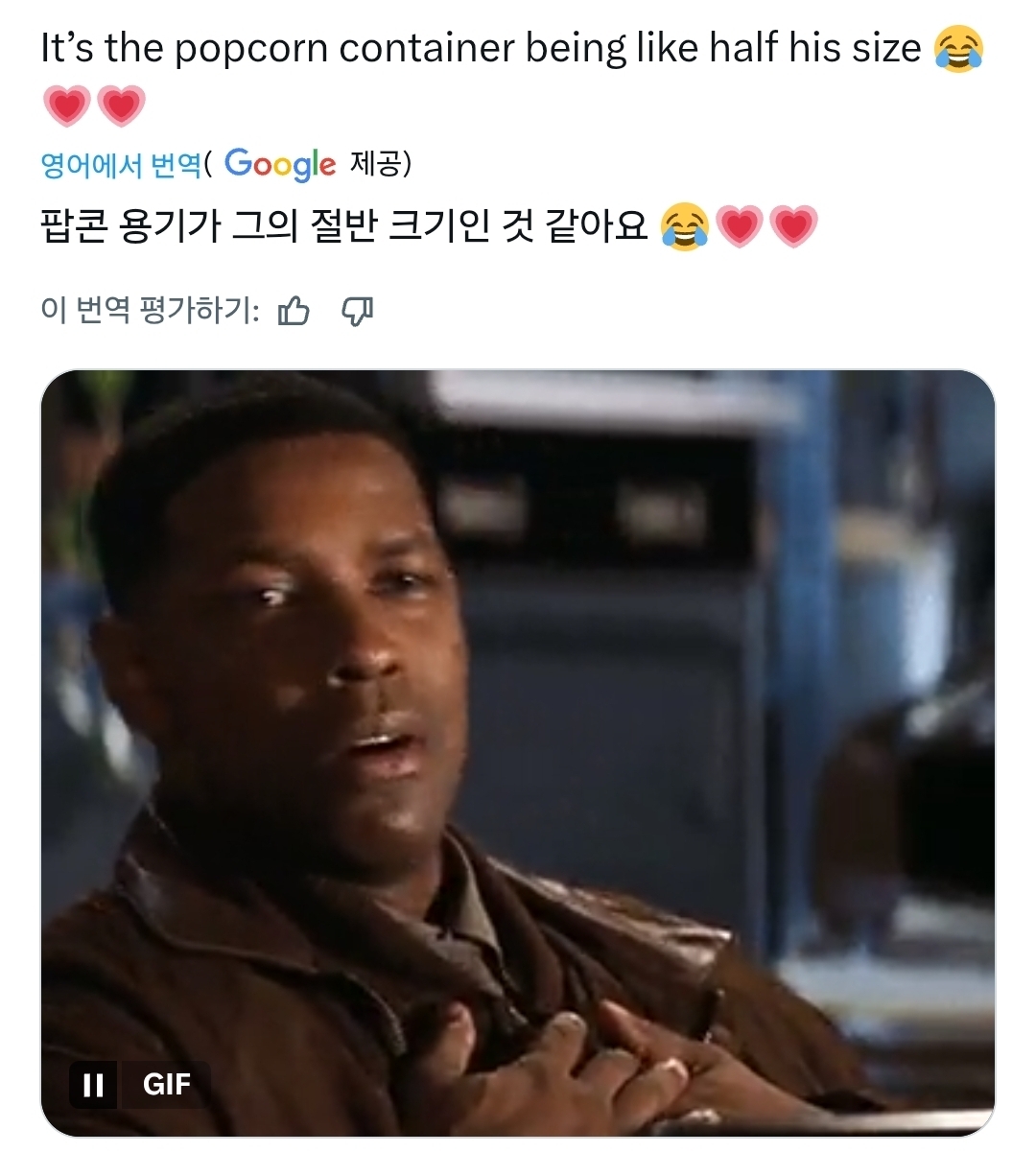1036x1152 pixels.
Task: Tap the first heart in the Korean translation
Action: pyautogui.click(x=739, y=226)
